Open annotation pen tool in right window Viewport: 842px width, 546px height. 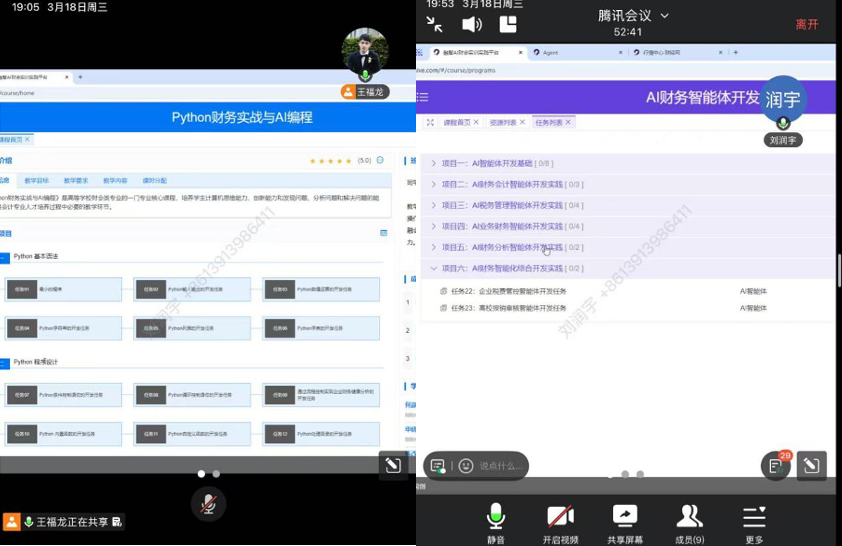click(x=811, y=465)
